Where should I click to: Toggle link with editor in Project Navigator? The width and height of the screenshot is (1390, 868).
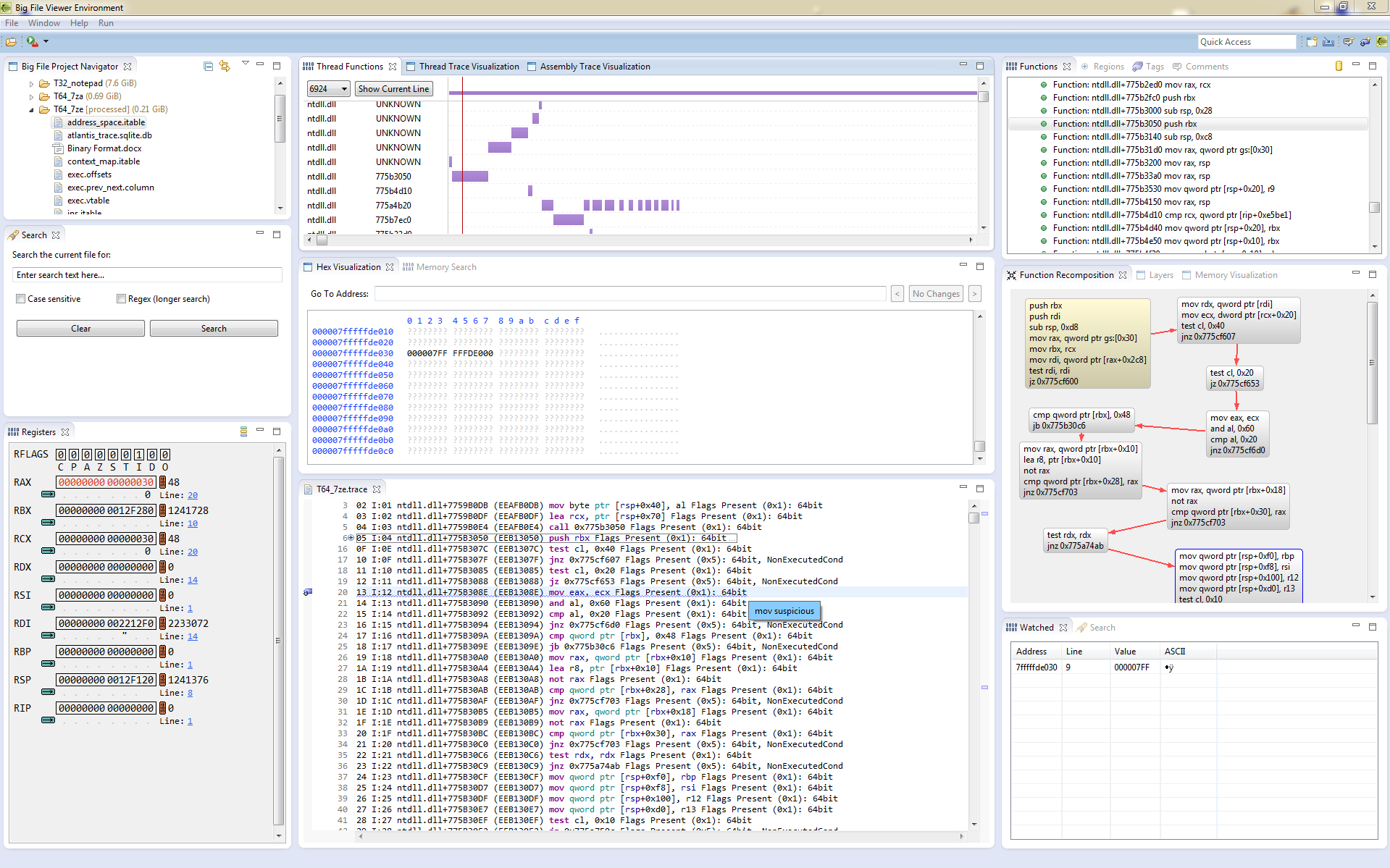tap(225, 66)
